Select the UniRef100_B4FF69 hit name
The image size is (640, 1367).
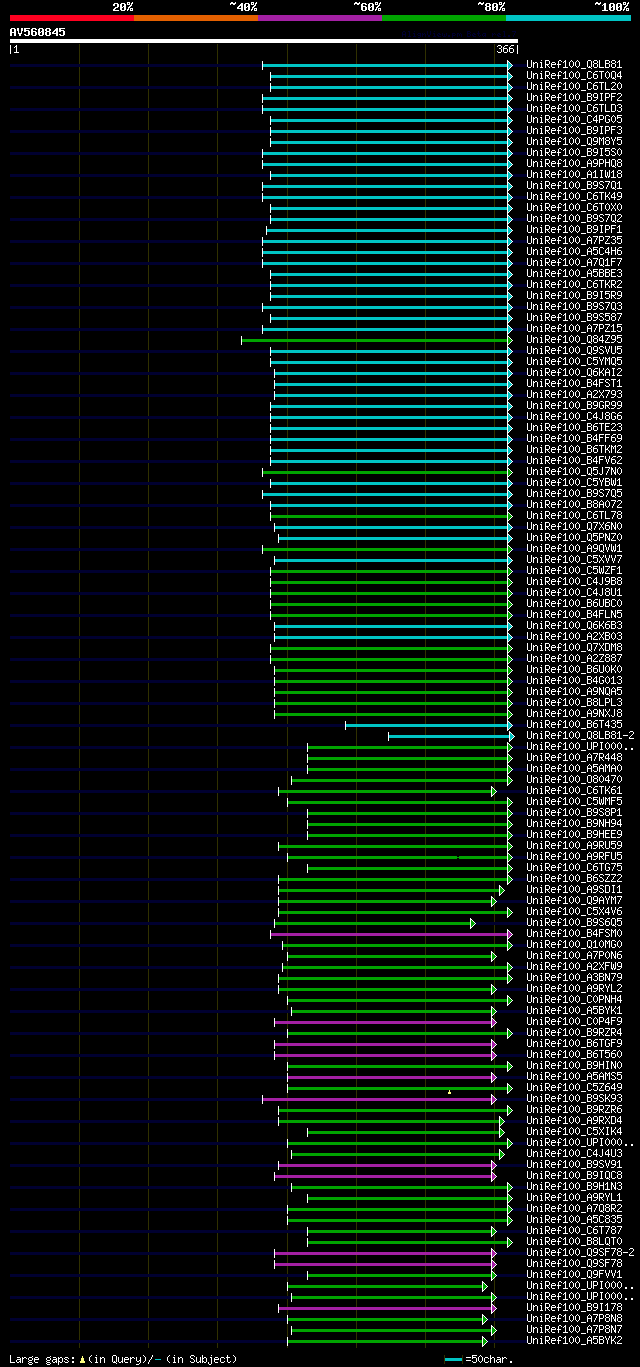[x=574, y=439]
